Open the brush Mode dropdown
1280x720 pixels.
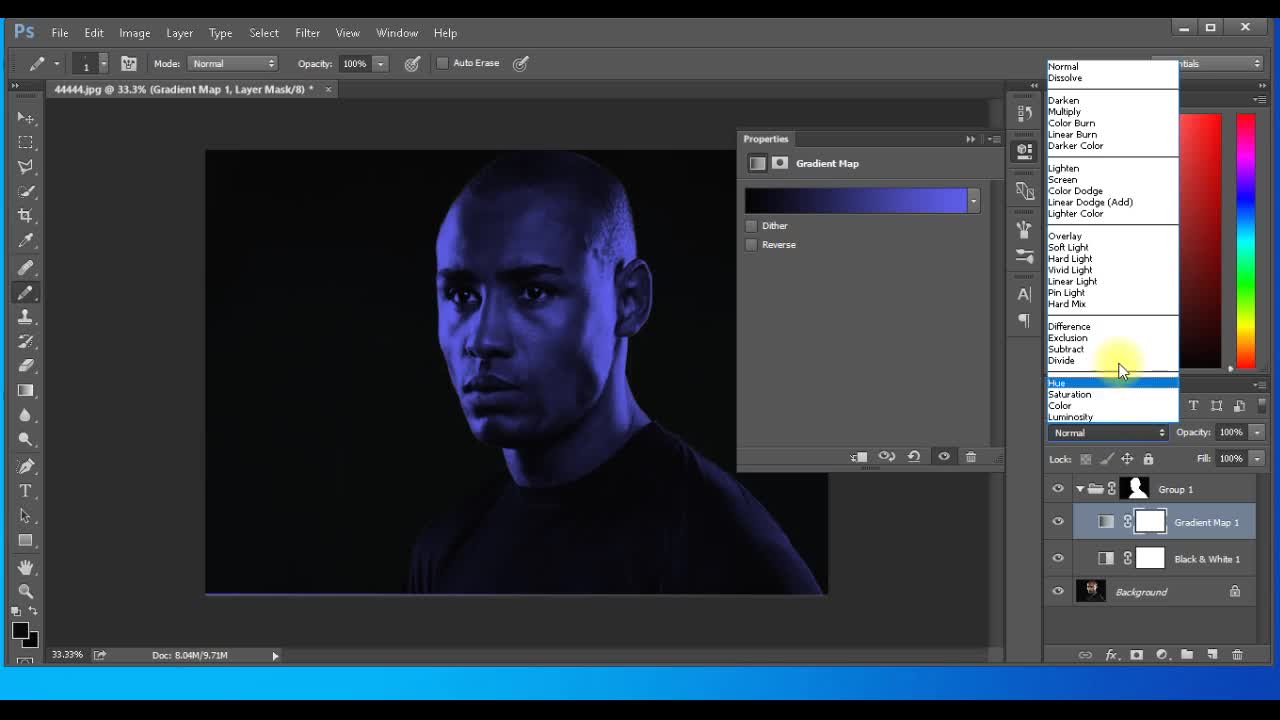[x=233, y=63]
